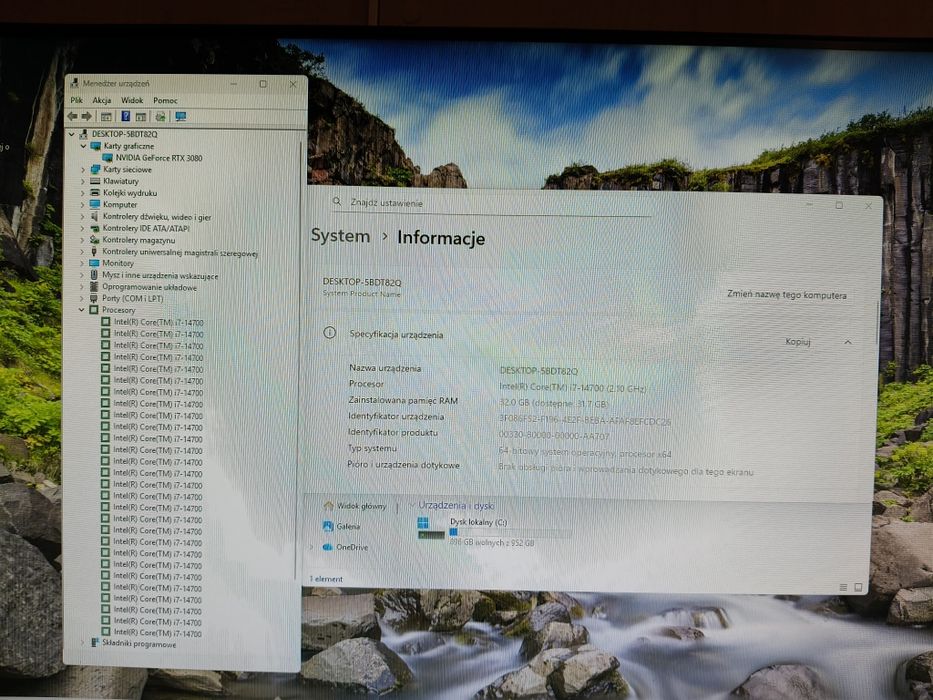Select Dysk lokalny (C:) label
The width and height of the screenshot is (933, 700).
478,522
